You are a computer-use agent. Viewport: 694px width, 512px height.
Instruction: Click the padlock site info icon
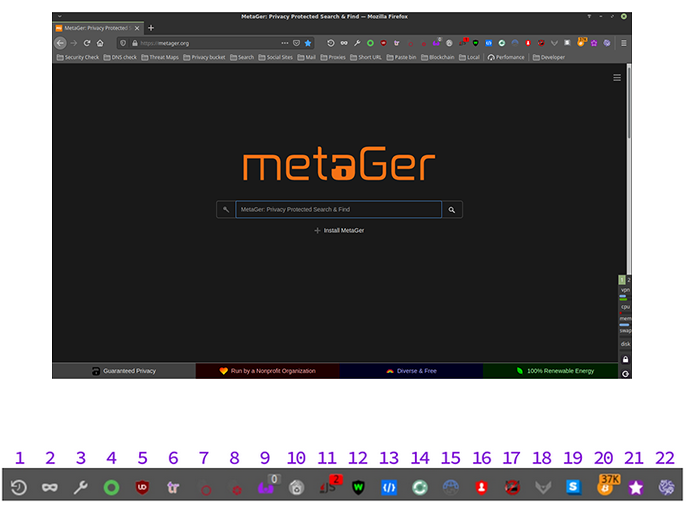click(x=135, y=43)
